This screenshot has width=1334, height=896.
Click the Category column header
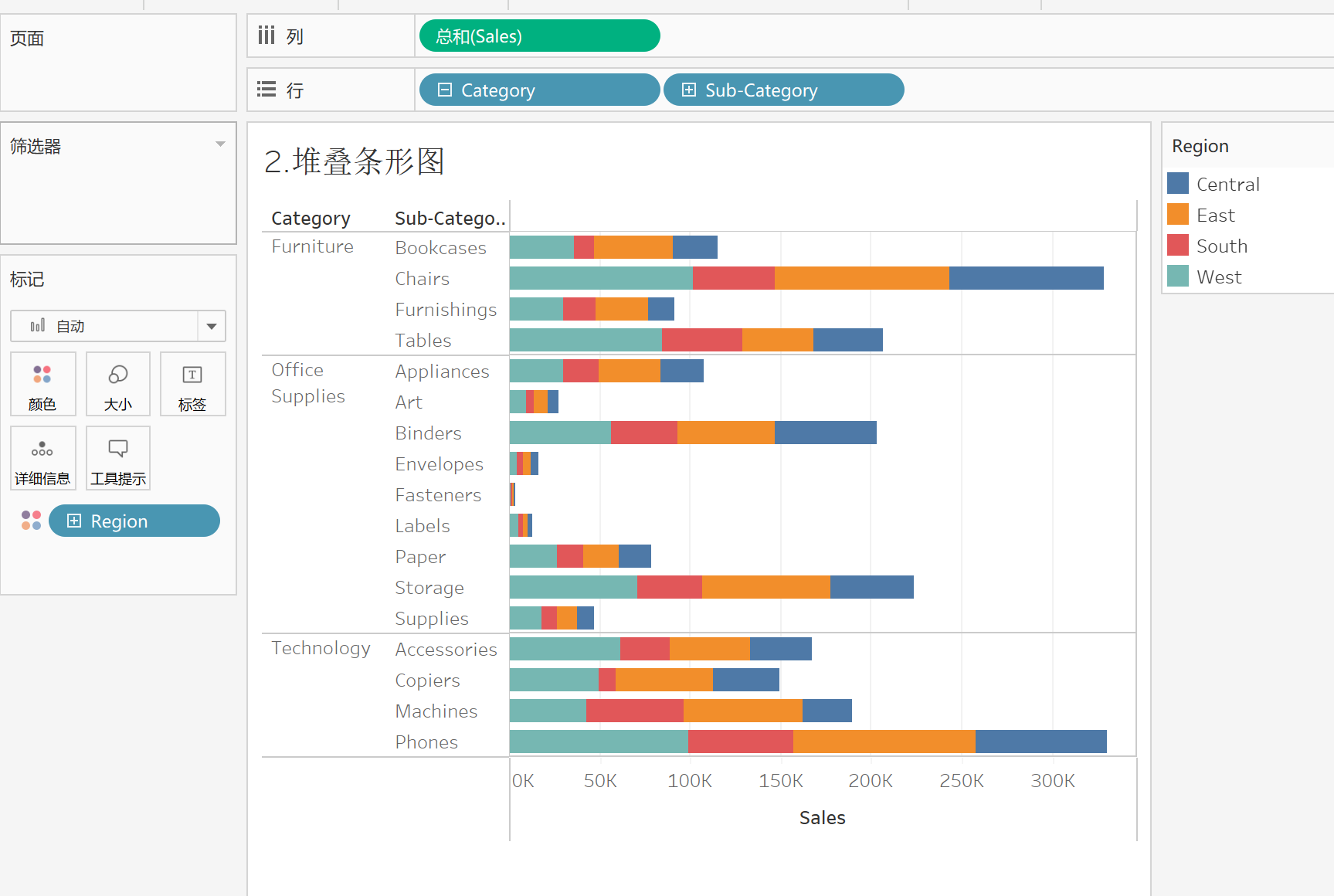(x=311, y=219)
